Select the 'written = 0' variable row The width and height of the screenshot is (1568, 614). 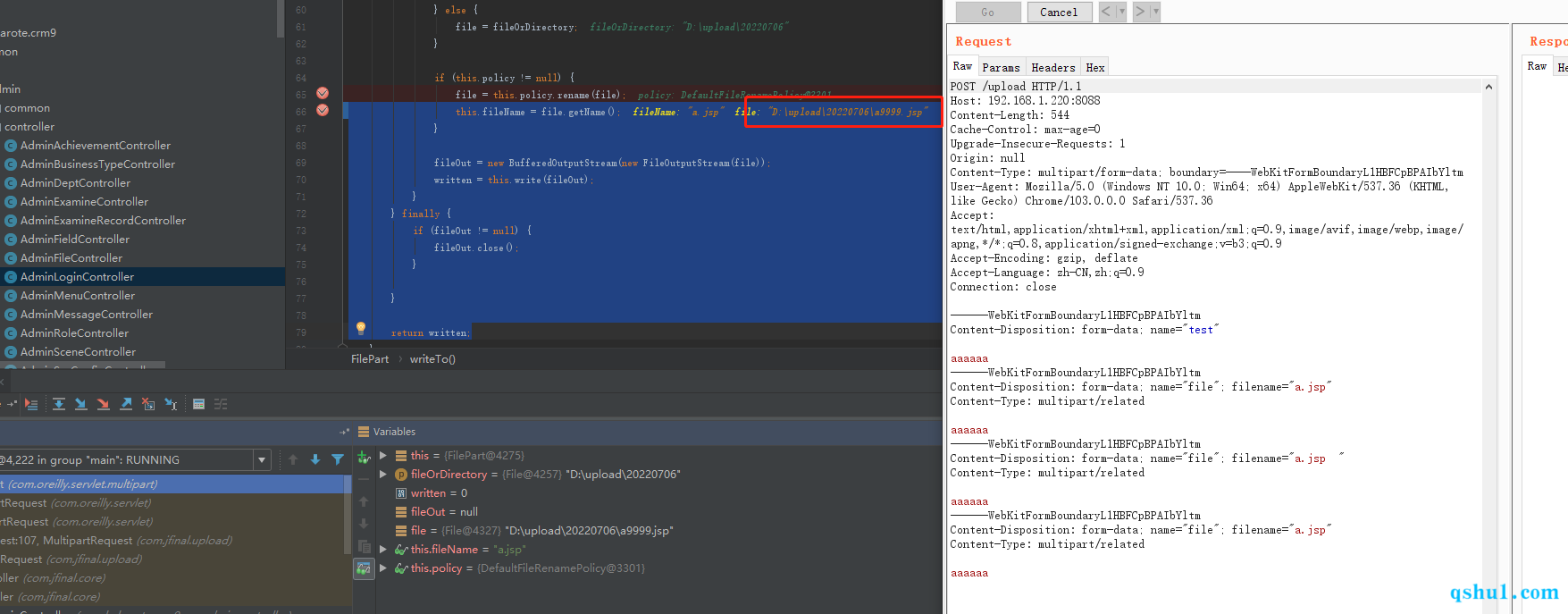tap(439, 493)
